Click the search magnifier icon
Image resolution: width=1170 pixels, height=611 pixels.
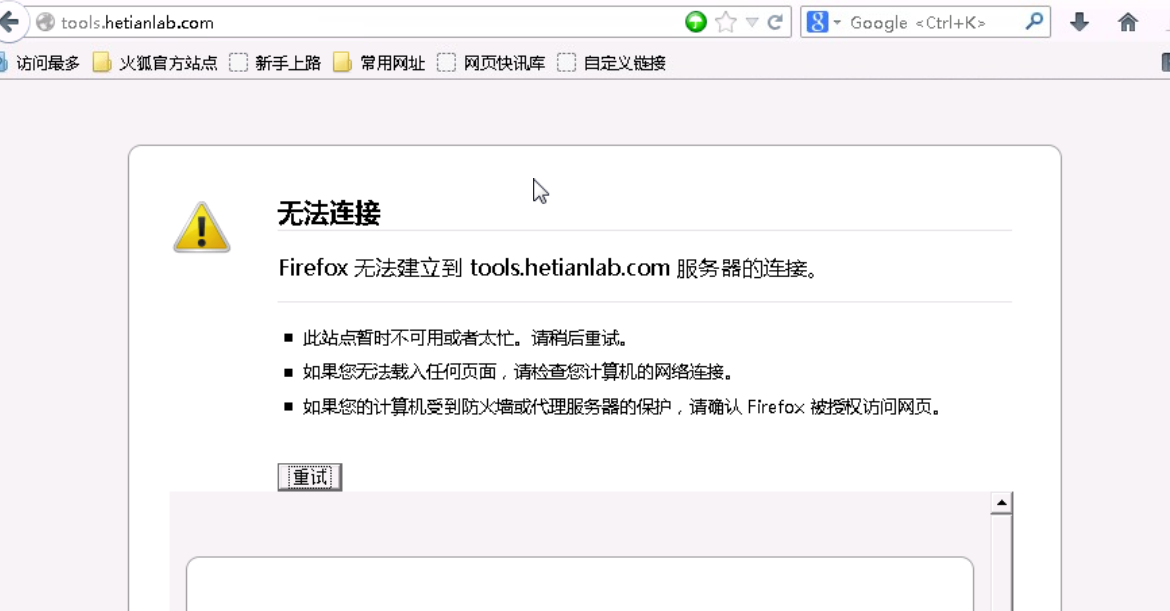click(x=1034, y=22)
